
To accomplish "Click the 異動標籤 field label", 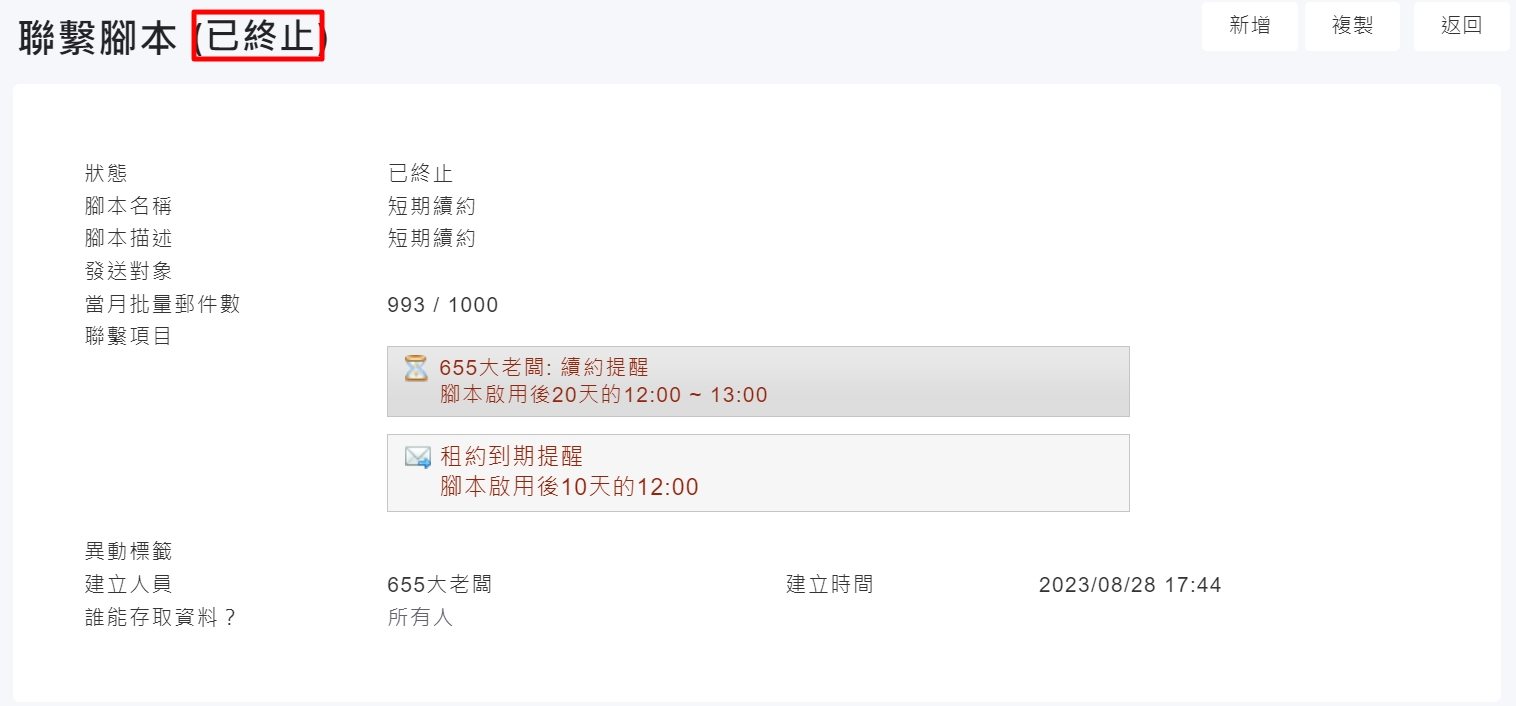I will tap(129, 551).
